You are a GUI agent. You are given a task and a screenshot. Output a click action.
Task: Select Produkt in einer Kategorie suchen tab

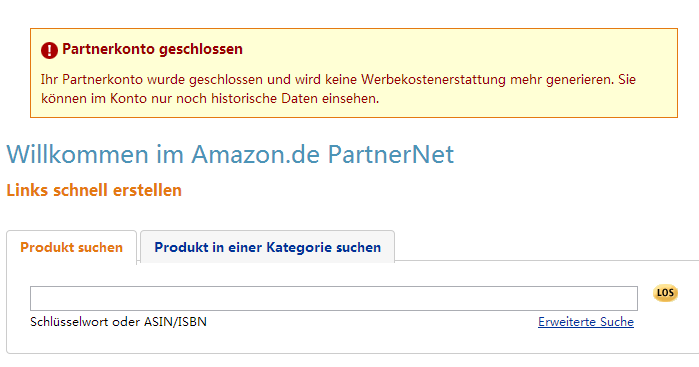[267, 247]
